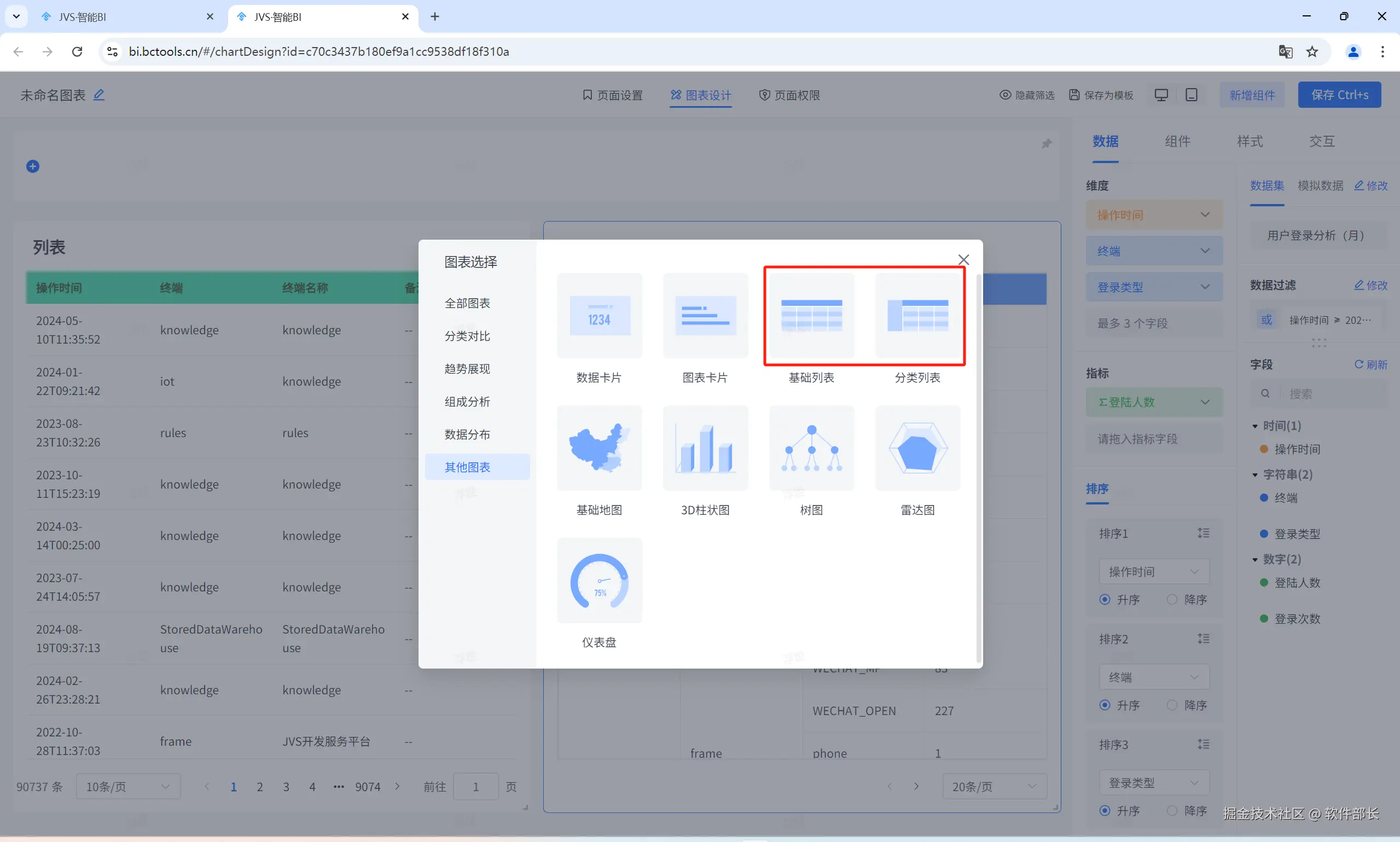1400x842 pixels.
Task: Open the 样式 tab
Action: point(1250,141)
